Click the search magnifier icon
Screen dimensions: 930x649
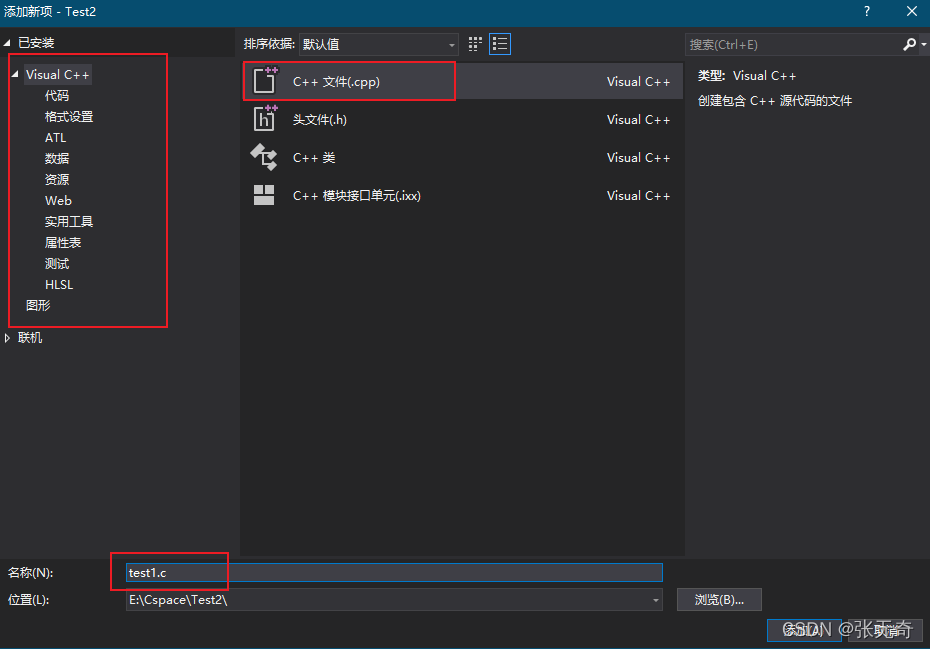coord(909,44)
